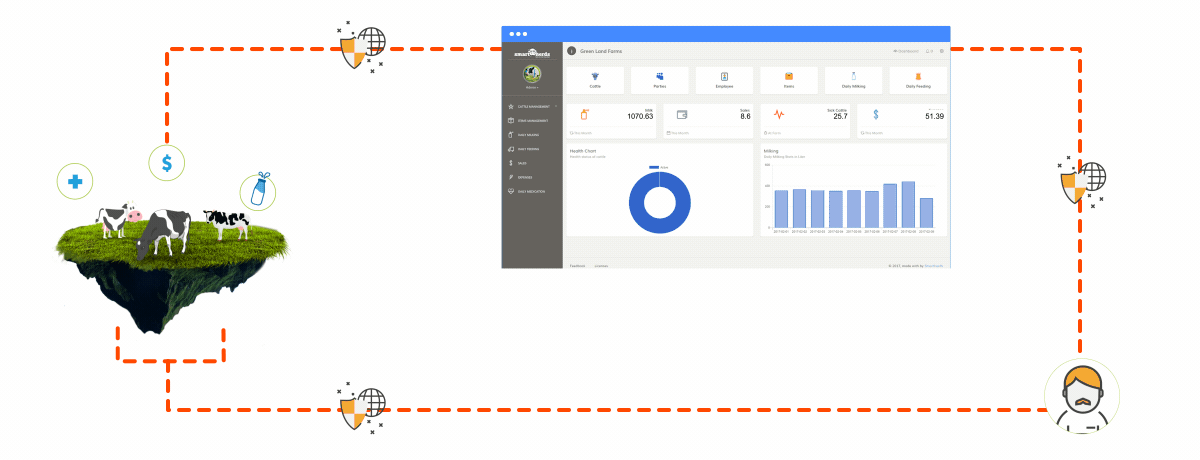This screenshot has height=460, width=1200.
Task: Open the Parties shortcut card
Action: pos(660,80)
